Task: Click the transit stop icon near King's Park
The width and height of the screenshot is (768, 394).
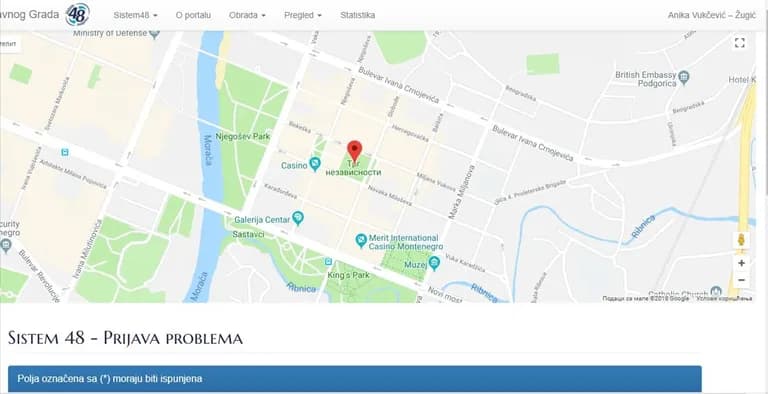Action: tap(329, 262)
